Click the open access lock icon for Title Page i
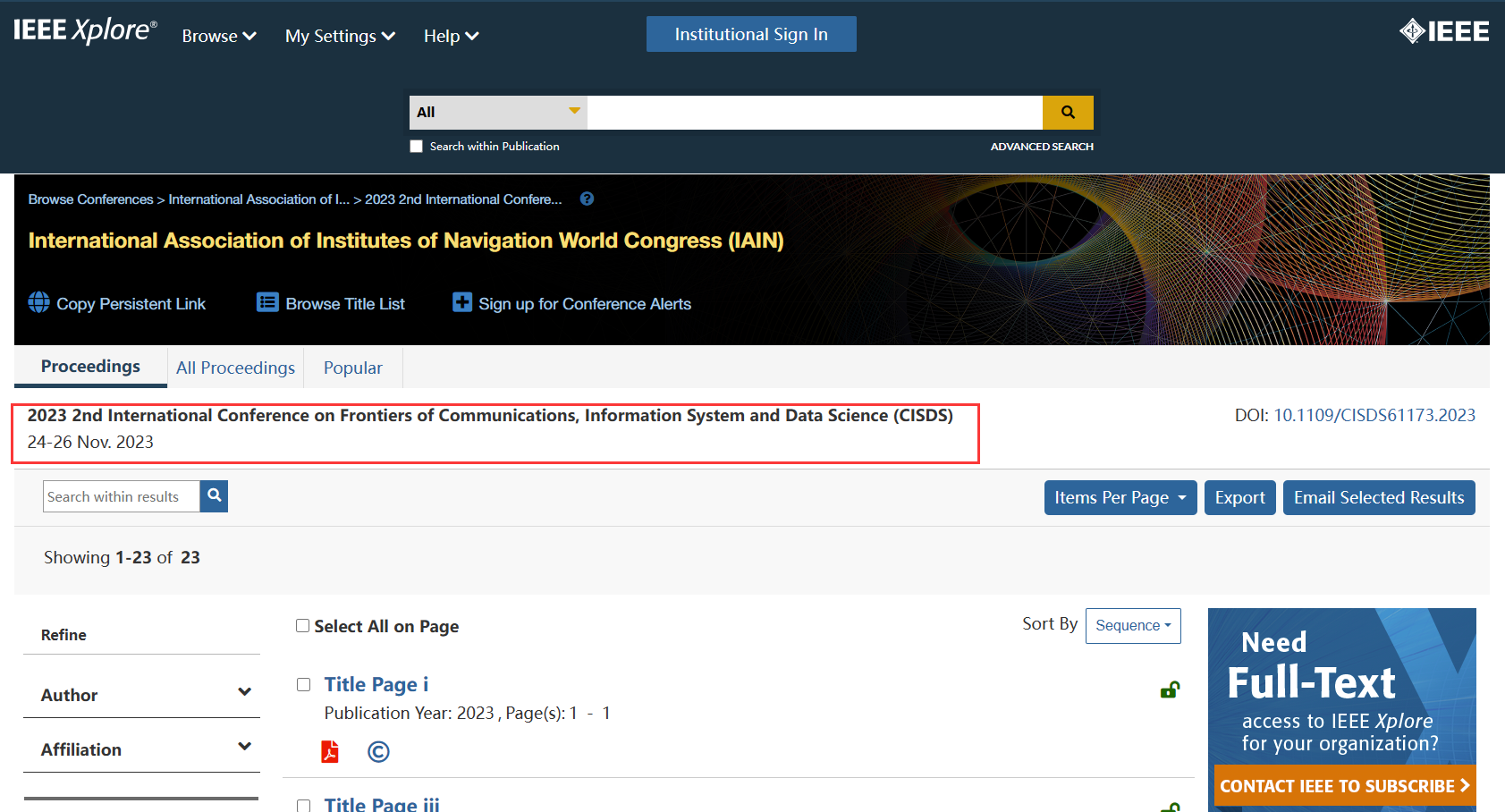The image size is (1505, 812). click(1170, 689)
